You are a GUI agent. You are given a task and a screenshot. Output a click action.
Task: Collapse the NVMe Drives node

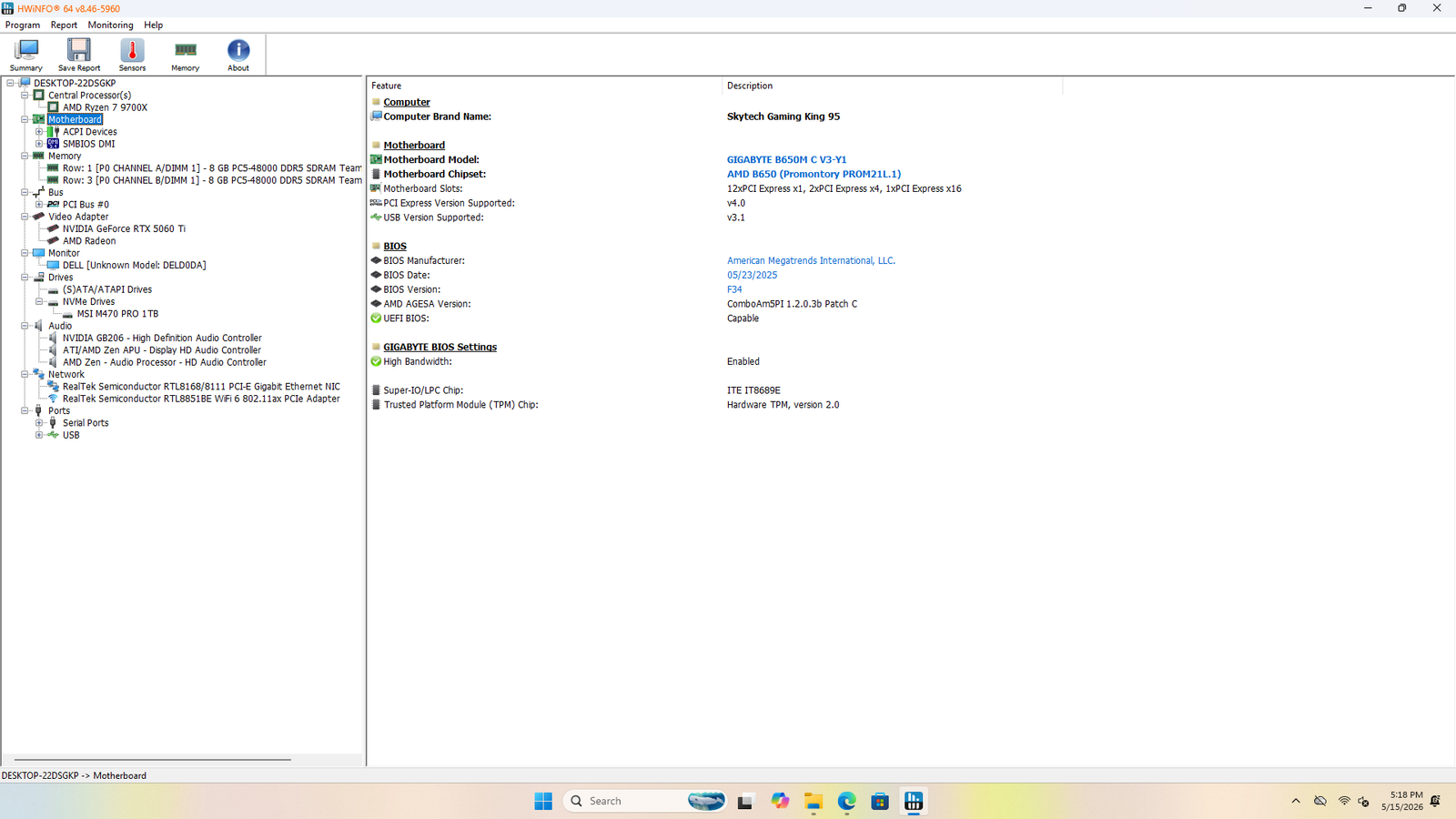[x=39, y=301]
